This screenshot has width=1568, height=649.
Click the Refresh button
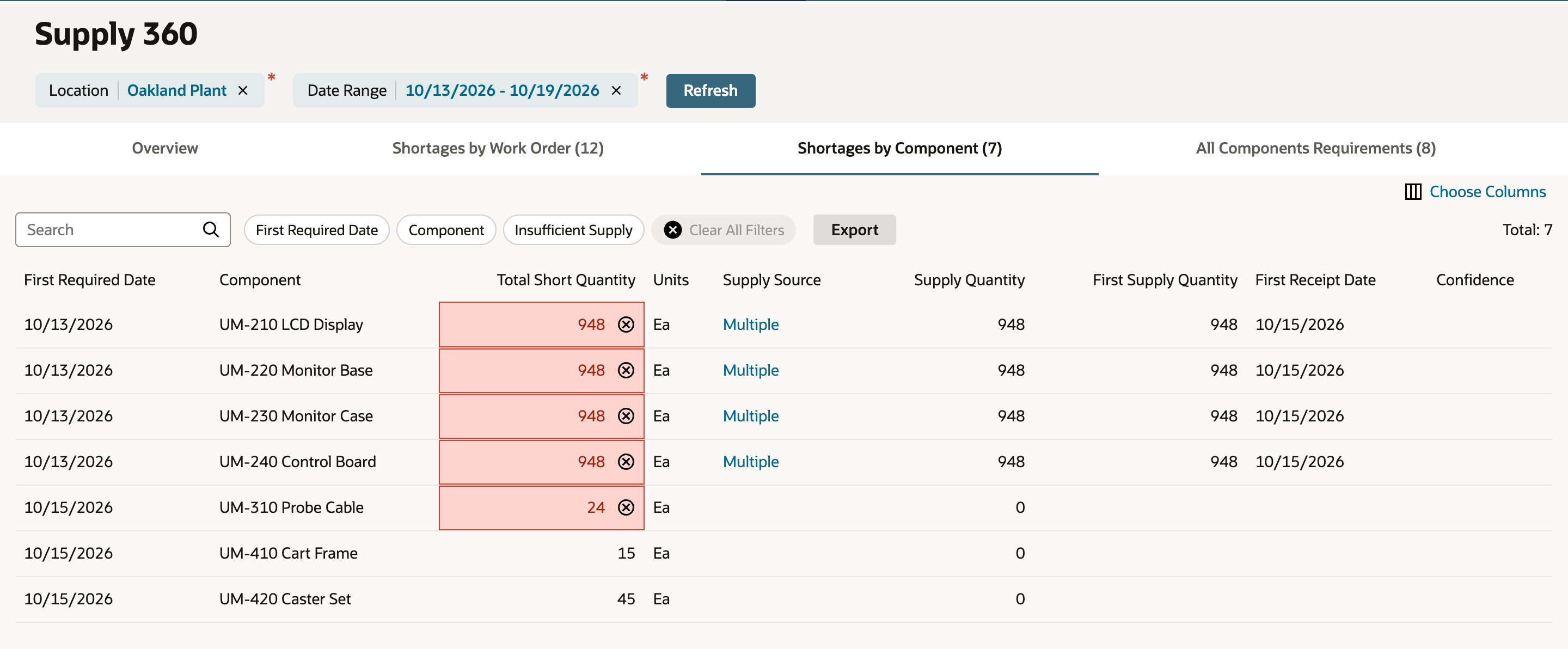click(710, 91)
